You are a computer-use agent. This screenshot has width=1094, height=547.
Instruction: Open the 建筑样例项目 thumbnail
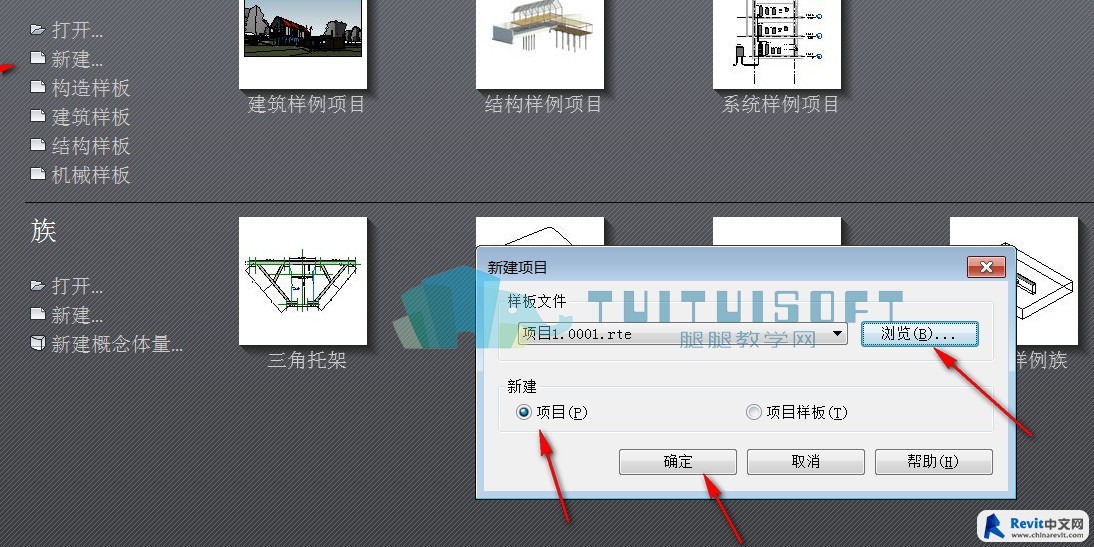click(x=303, y=44)
